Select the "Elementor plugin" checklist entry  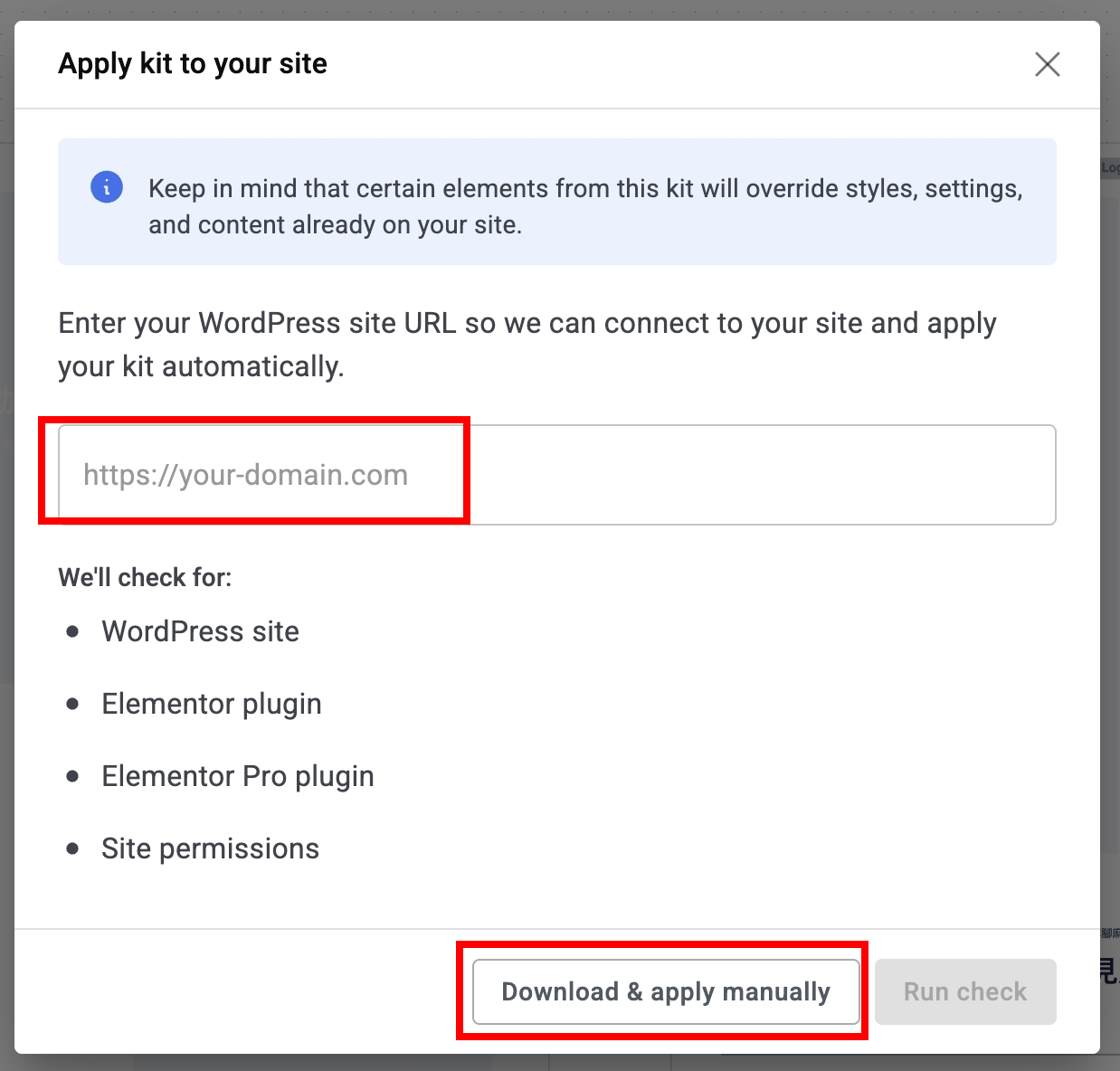[212, 704]
